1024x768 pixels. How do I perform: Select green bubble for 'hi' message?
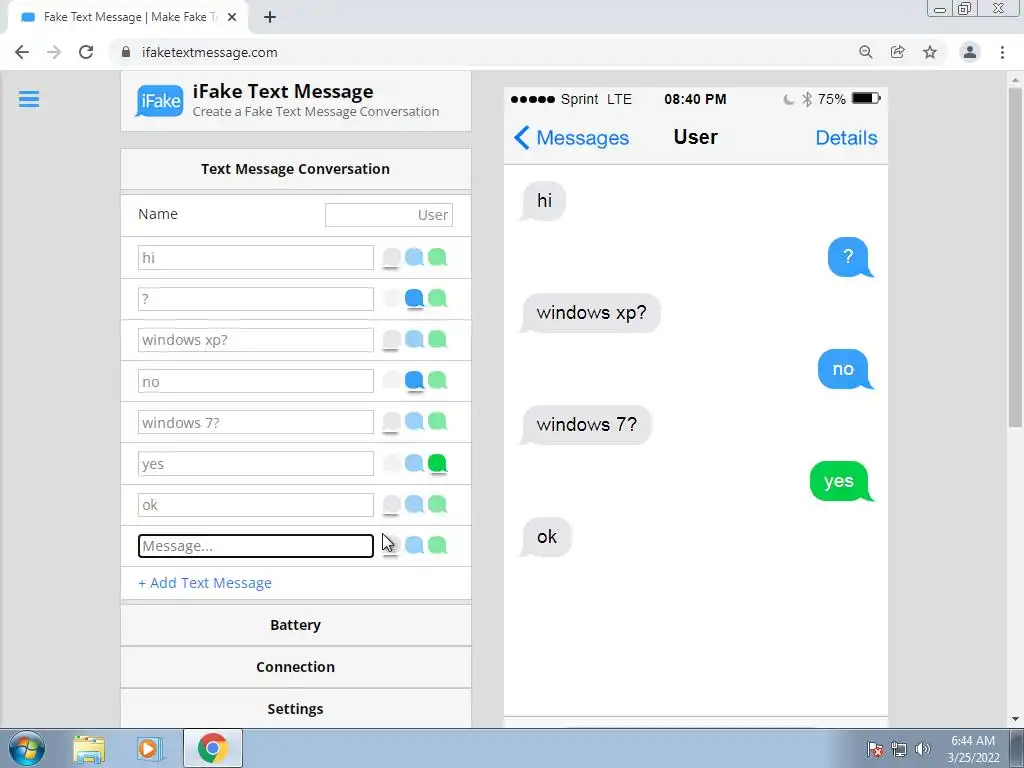pos(438,257)
